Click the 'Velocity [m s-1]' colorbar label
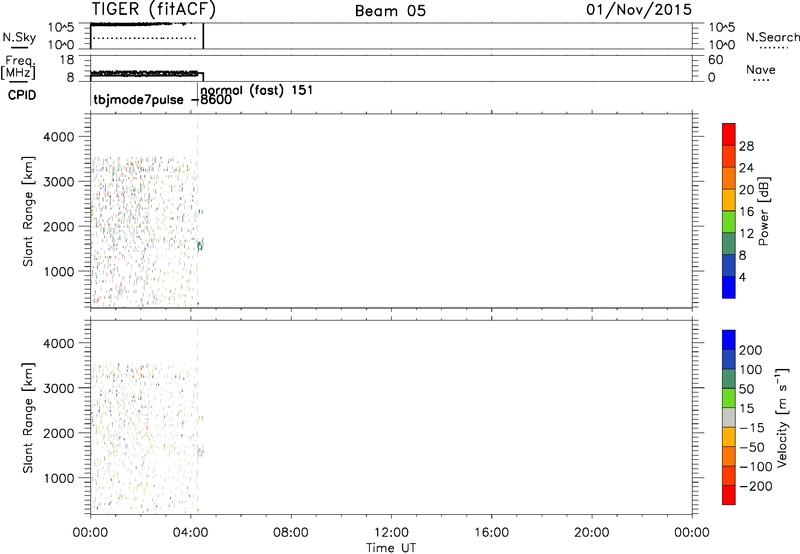This screenshot has height=554, width=800. [781, 417]
